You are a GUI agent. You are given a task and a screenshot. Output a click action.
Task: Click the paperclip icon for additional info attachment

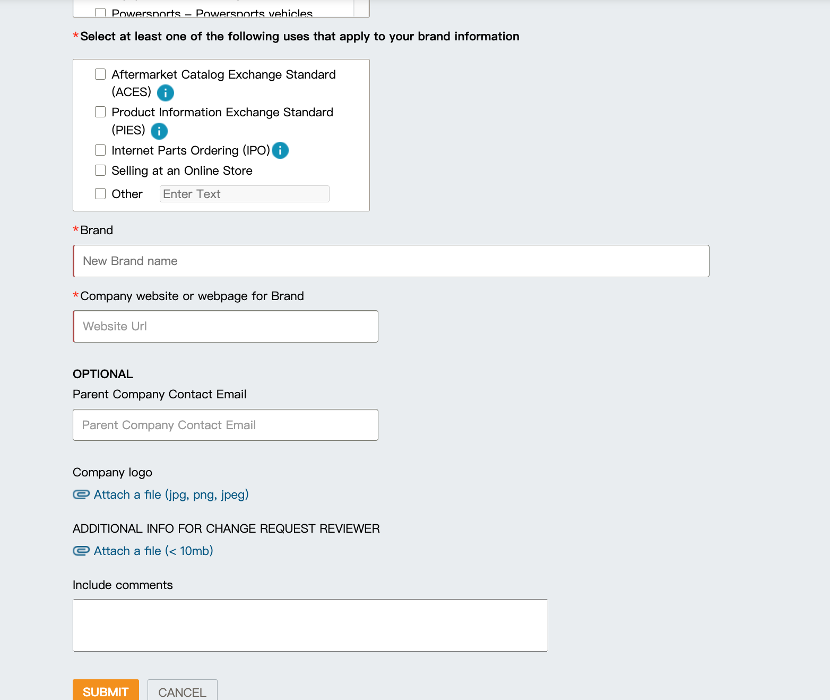(x=81, y=551)
